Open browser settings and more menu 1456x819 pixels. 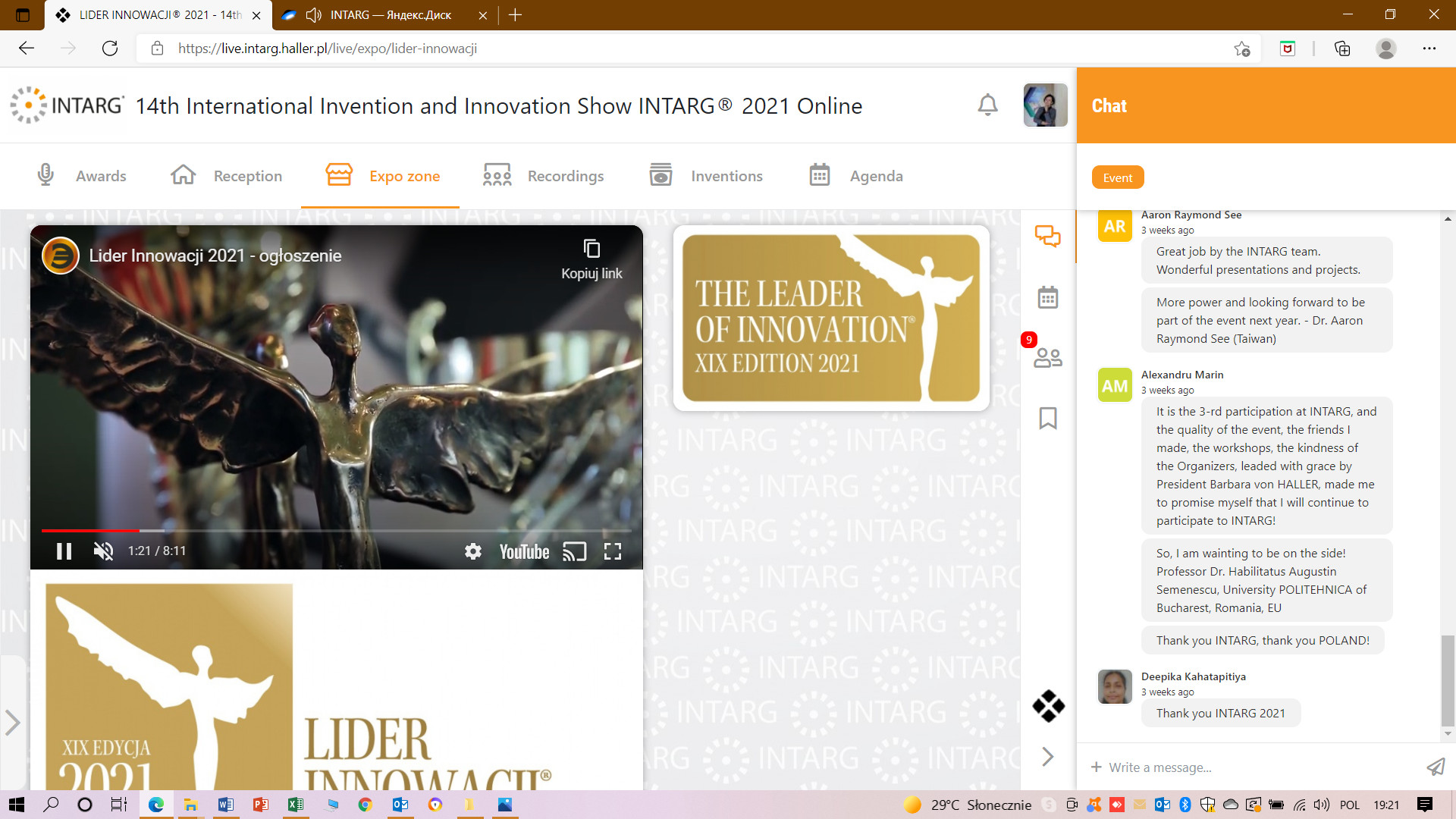(1429, 49)
